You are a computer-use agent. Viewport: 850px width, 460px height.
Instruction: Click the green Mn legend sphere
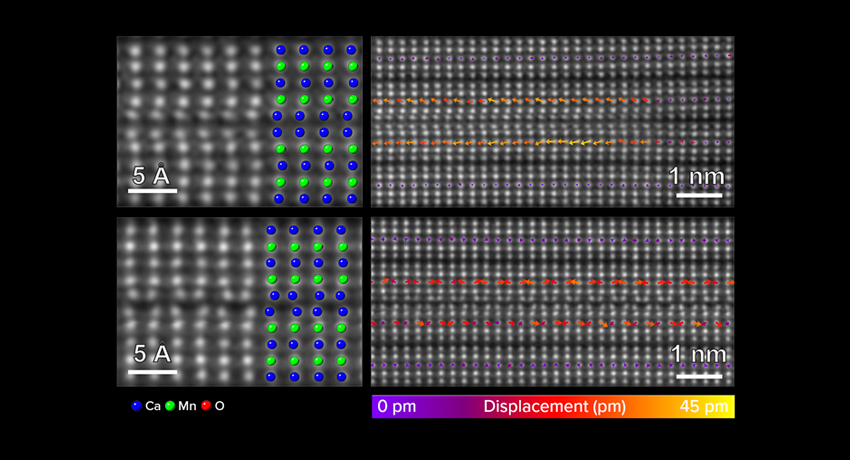point(170,406)
